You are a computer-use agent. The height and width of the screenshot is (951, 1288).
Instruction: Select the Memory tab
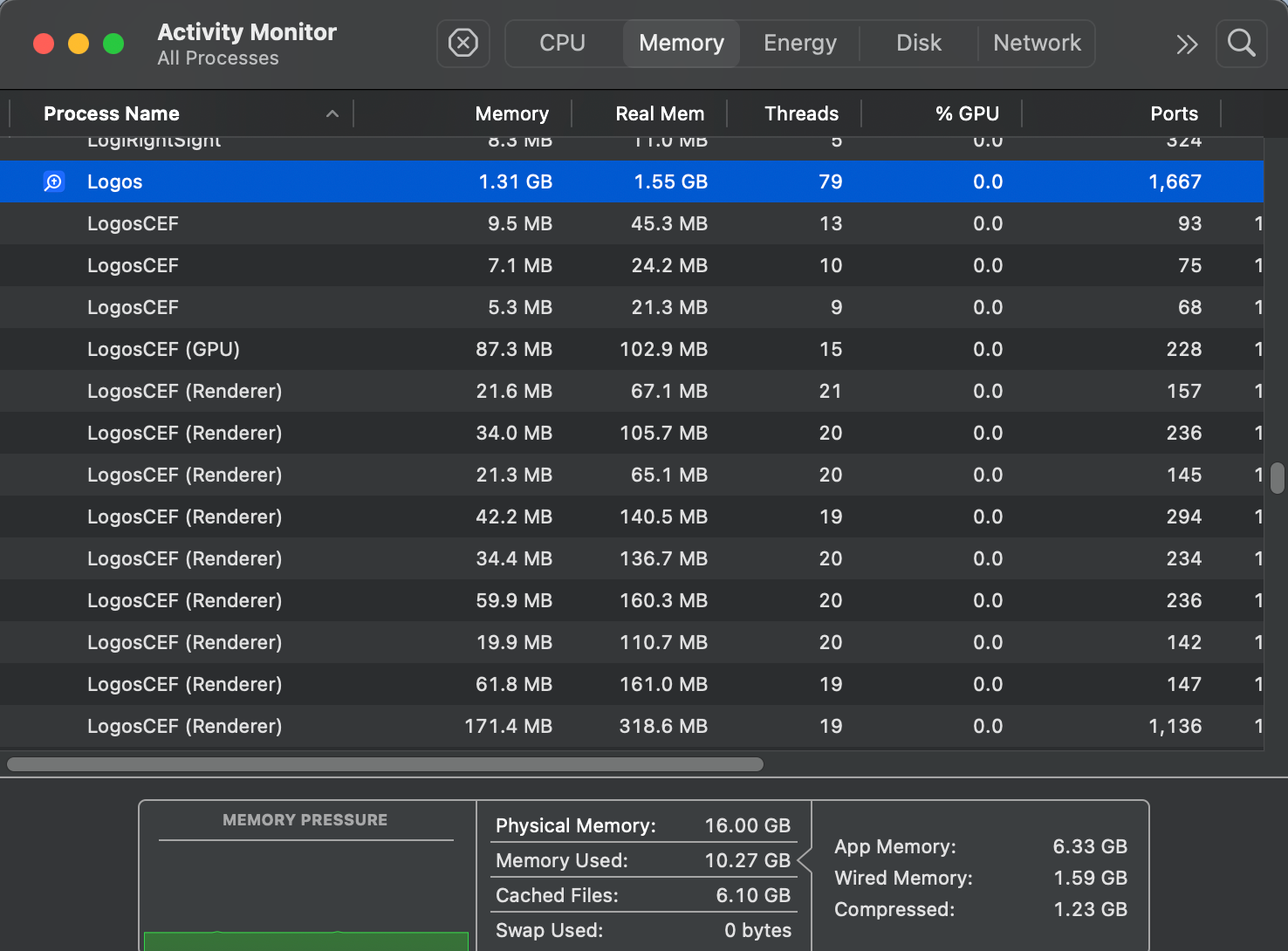pos(682,43)
